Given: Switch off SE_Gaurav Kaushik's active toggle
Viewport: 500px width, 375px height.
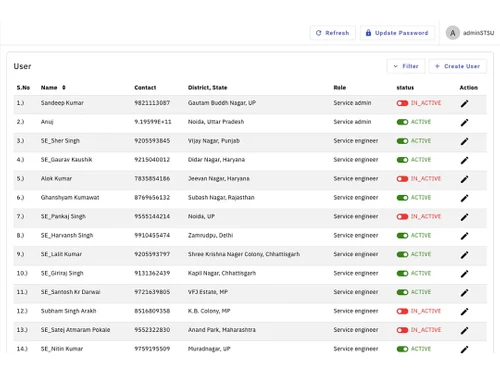Looking at the screenshot, I should coord(402,160).
